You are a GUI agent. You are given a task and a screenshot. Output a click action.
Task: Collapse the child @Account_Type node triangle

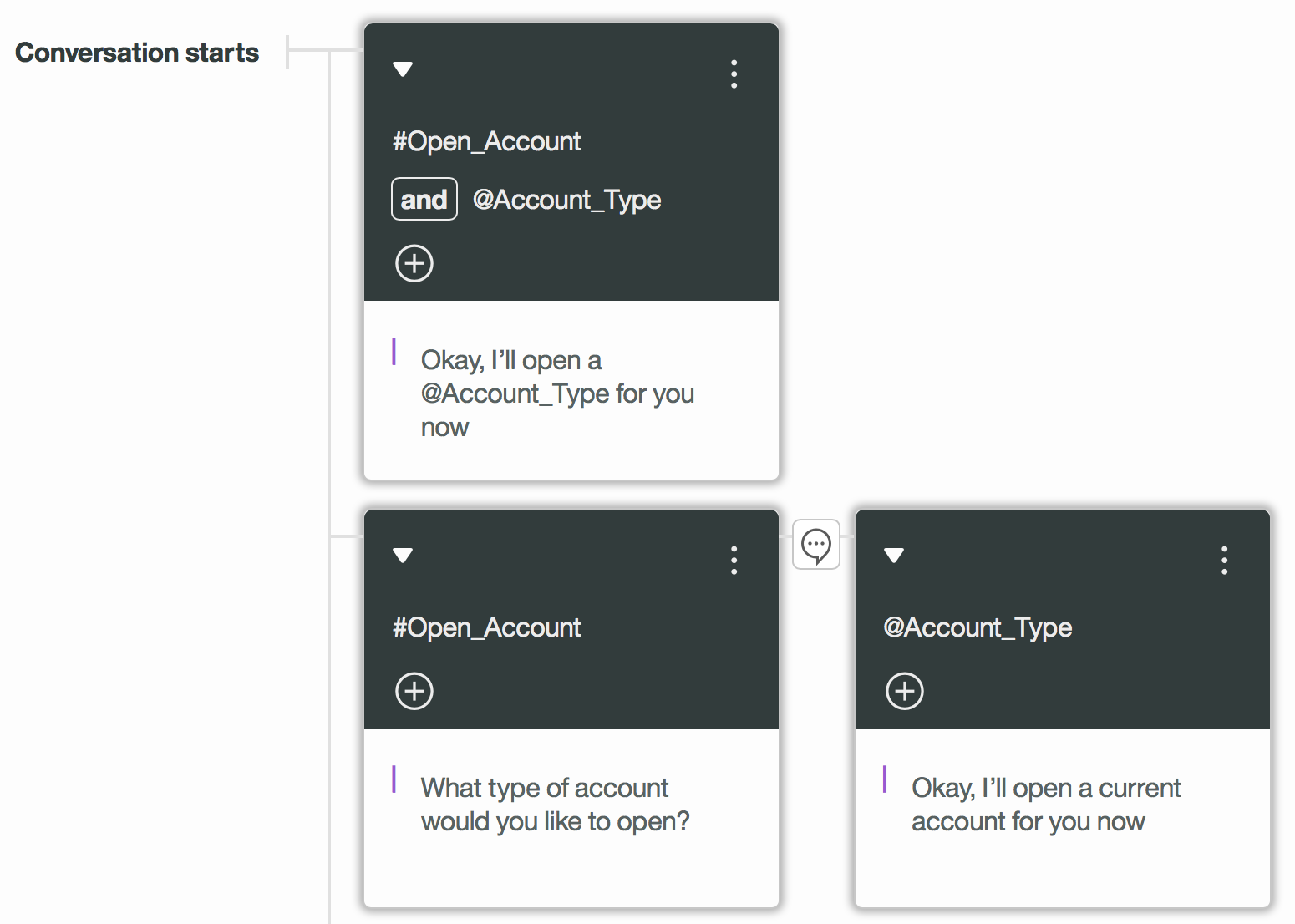click(x=894, y=556)
